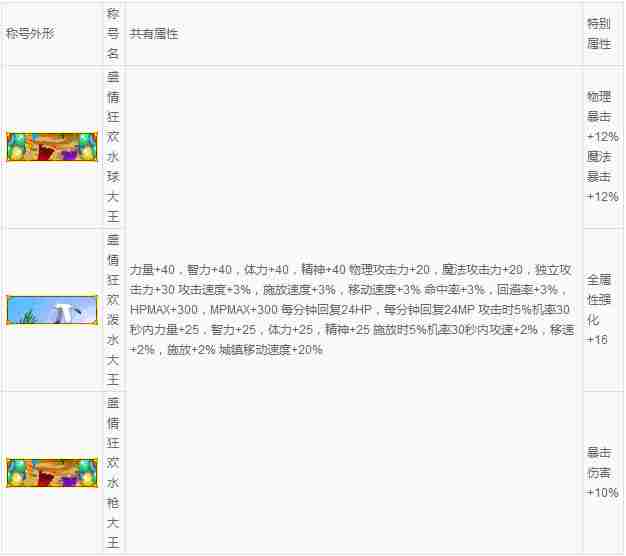Click the 魔法暴击+12% special attribute text
The width and height of the screenshot is (626, 556).
tap(602, 176)
